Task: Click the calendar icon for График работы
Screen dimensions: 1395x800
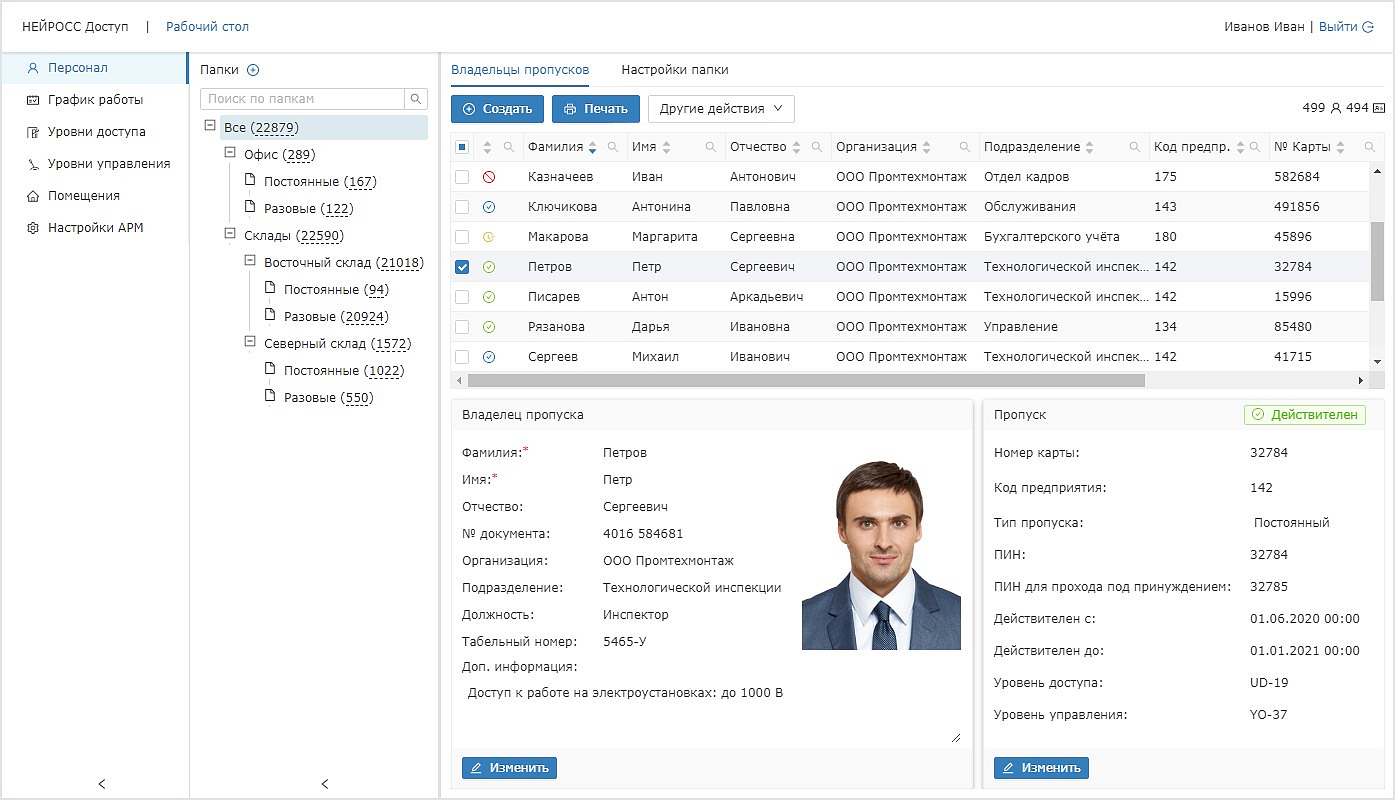Action: point(33,100)
